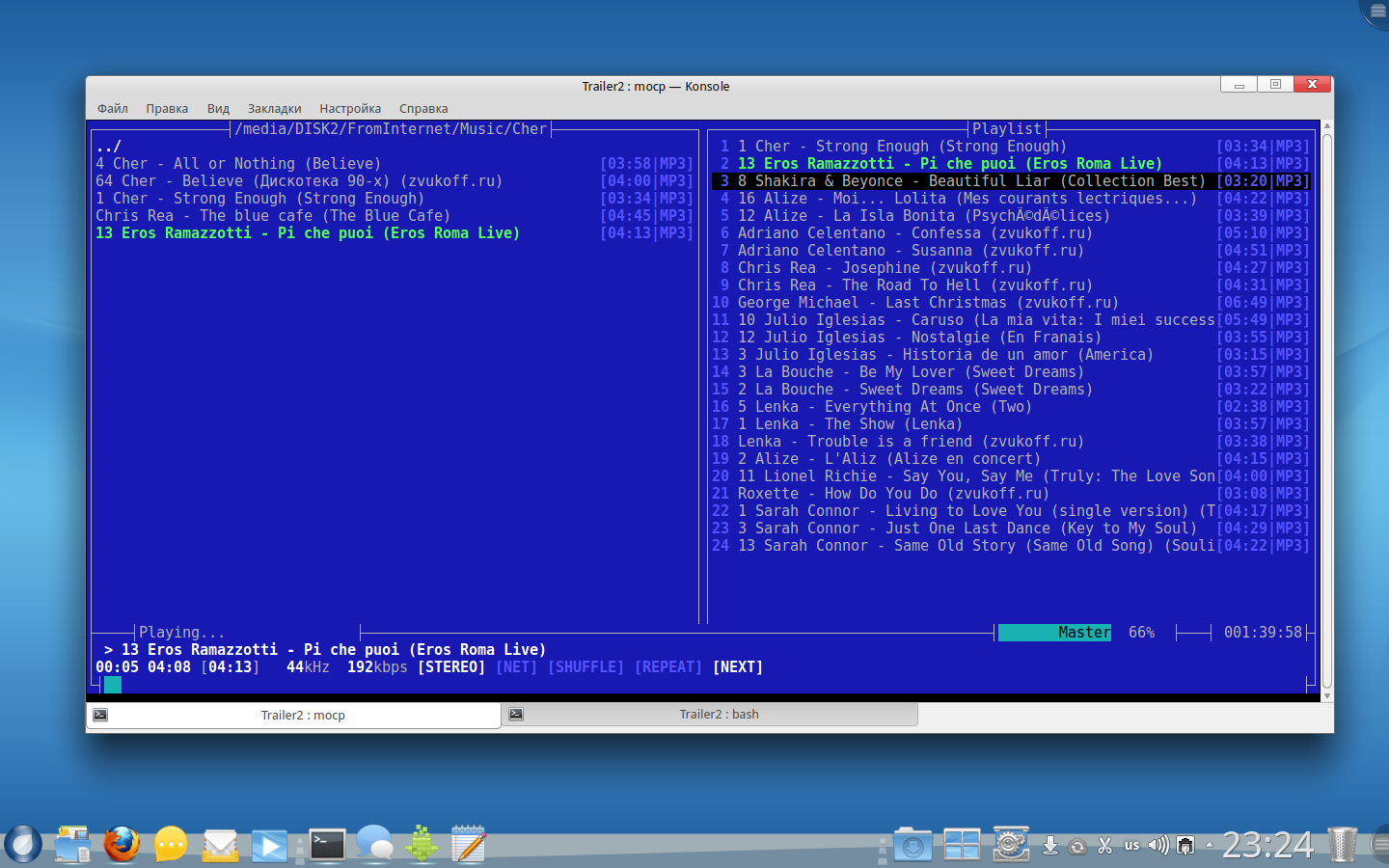The height and width of the screenshot is (868, 1389).
Task: Toggle REPEAT mode
Action: [x=668, y=667]
